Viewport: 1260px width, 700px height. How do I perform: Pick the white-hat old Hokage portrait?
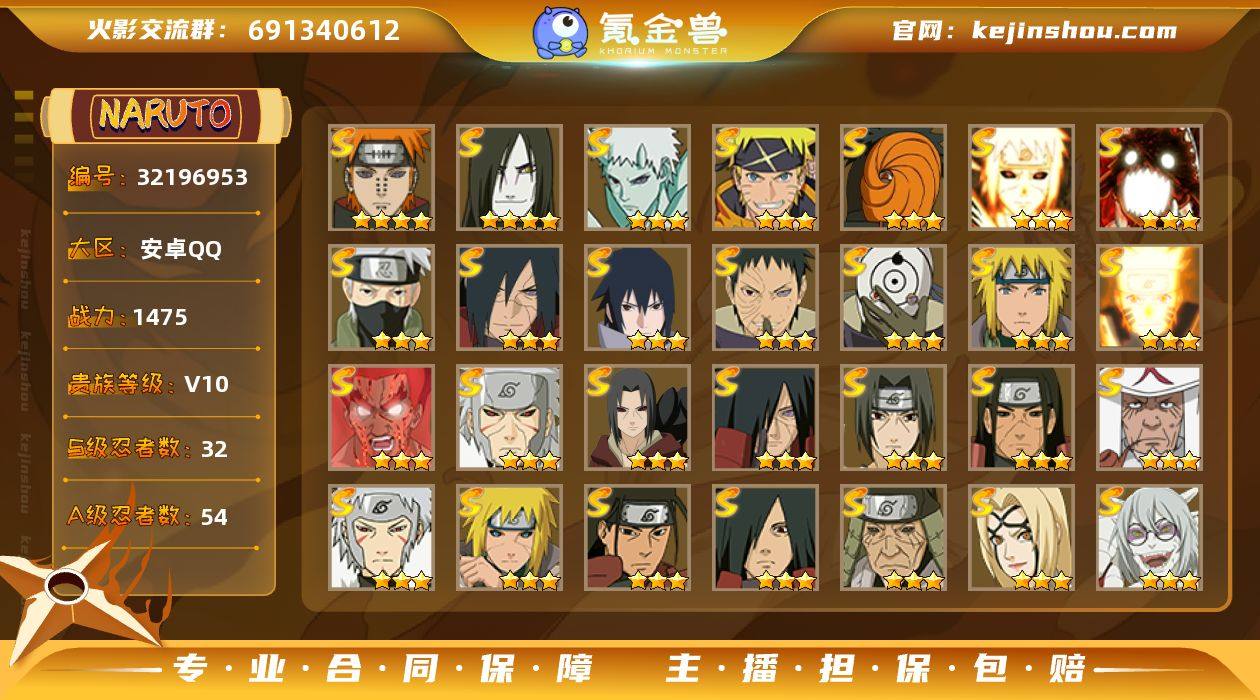(x=1150, y=418)
